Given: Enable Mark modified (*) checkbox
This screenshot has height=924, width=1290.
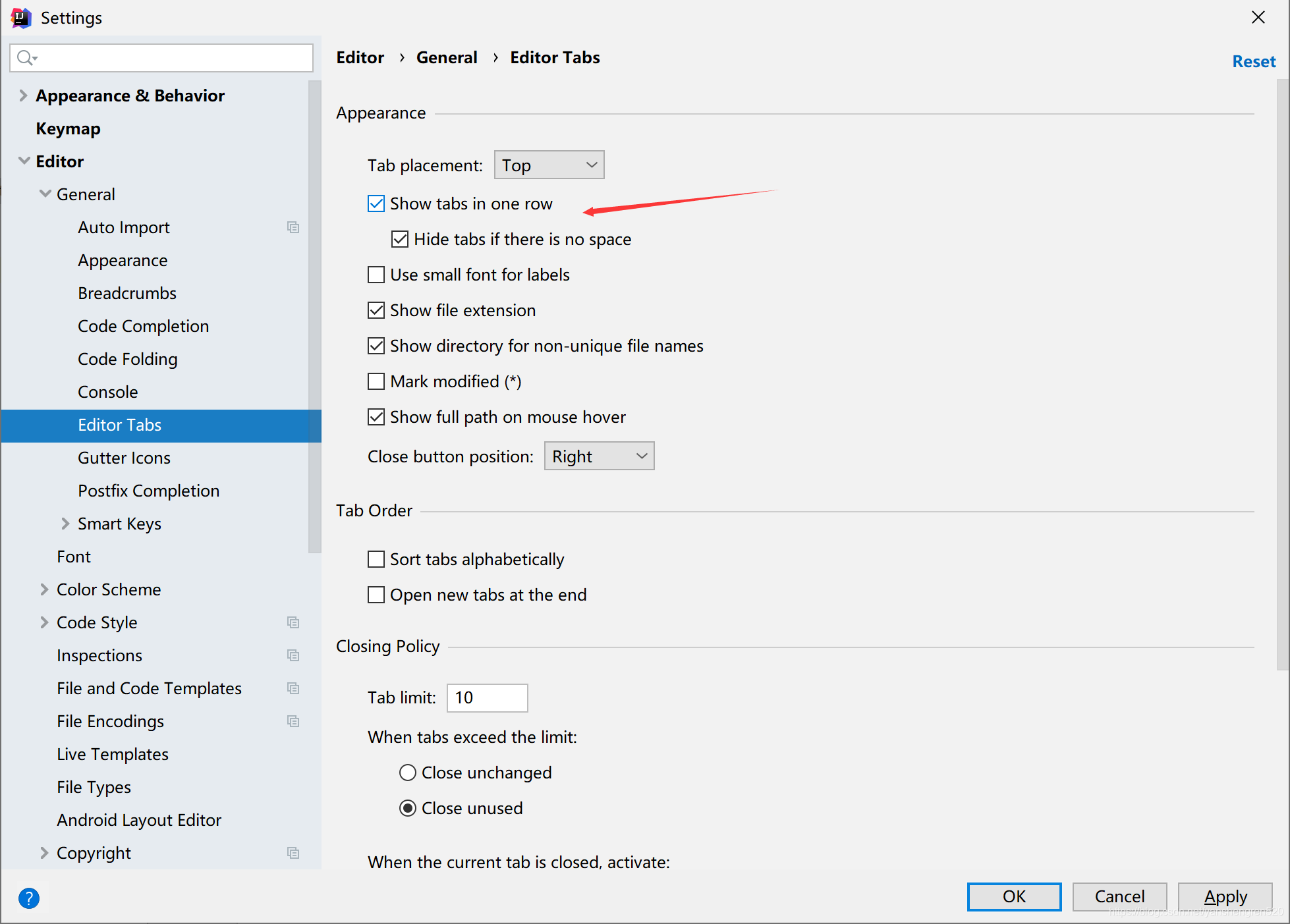Looking at the screenshot, I should click(376, 381).
